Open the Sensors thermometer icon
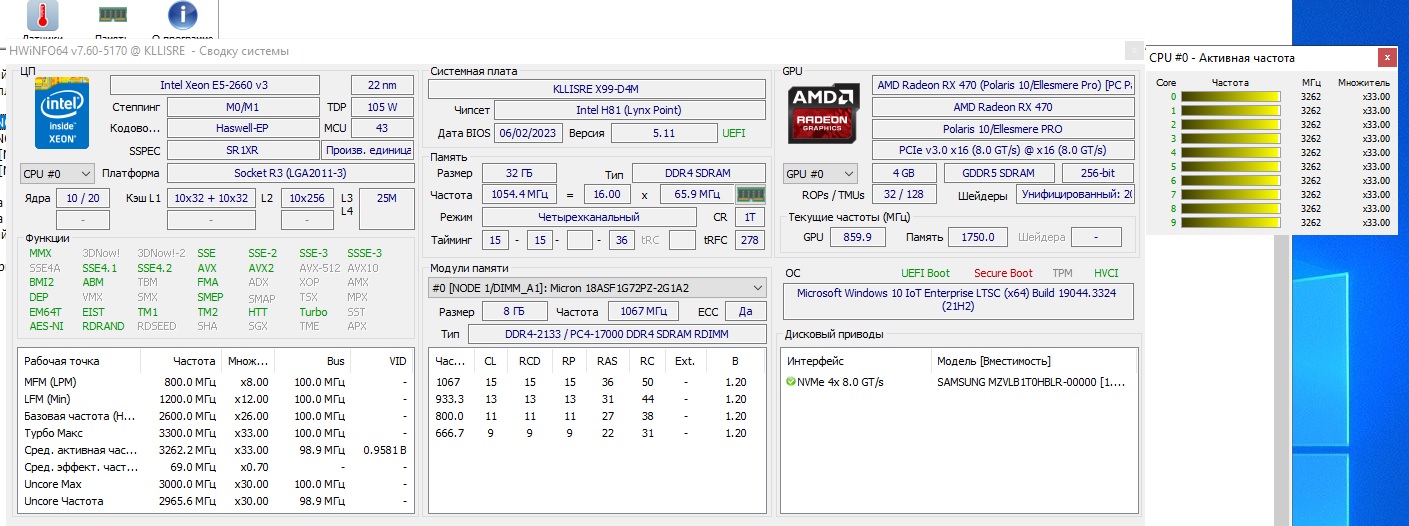 tap(42, 16)
